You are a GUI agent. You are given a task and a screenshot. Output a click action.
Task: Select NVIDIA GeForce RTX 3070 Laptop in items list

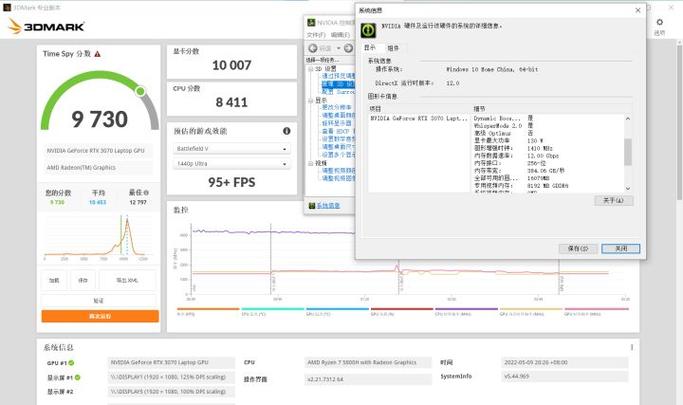pyautogui.click(x=419, y=118)
